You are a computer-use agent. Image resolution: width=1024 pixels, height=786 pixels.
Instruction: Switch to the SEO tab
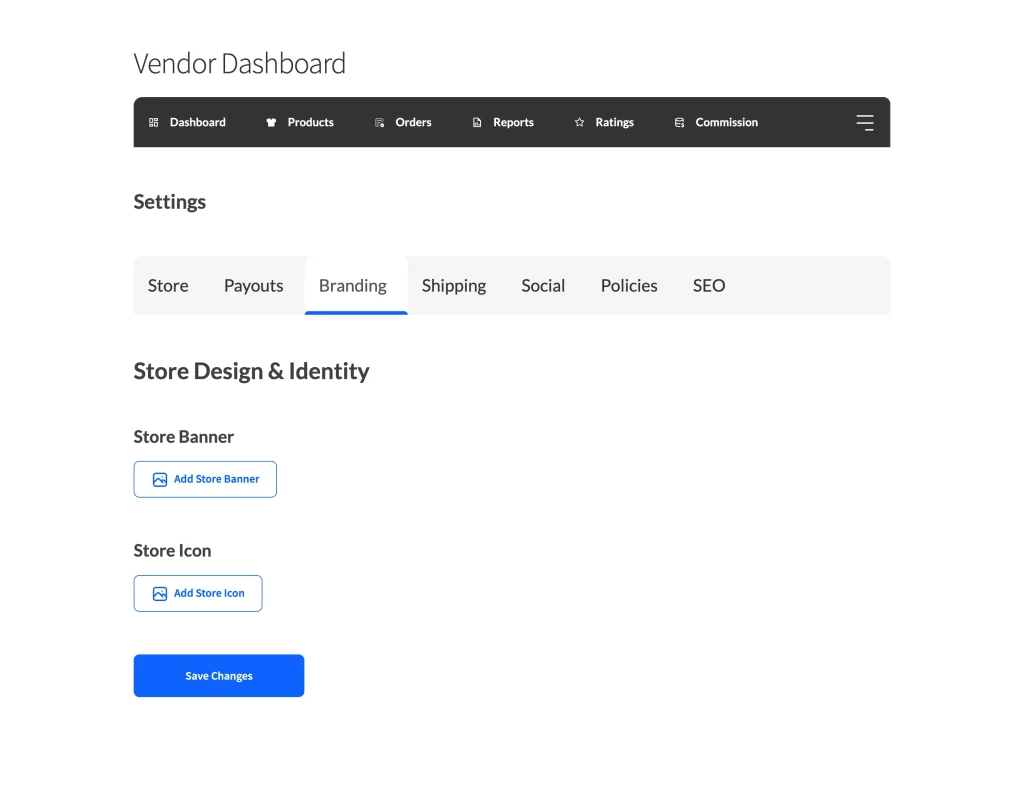pos(709,286)
